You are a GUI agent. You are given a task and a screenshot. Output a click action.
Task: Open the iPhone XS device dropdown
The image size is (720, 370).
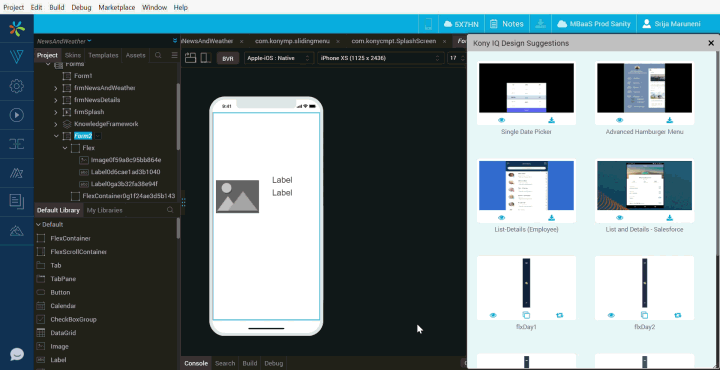(x=381, y=58)
